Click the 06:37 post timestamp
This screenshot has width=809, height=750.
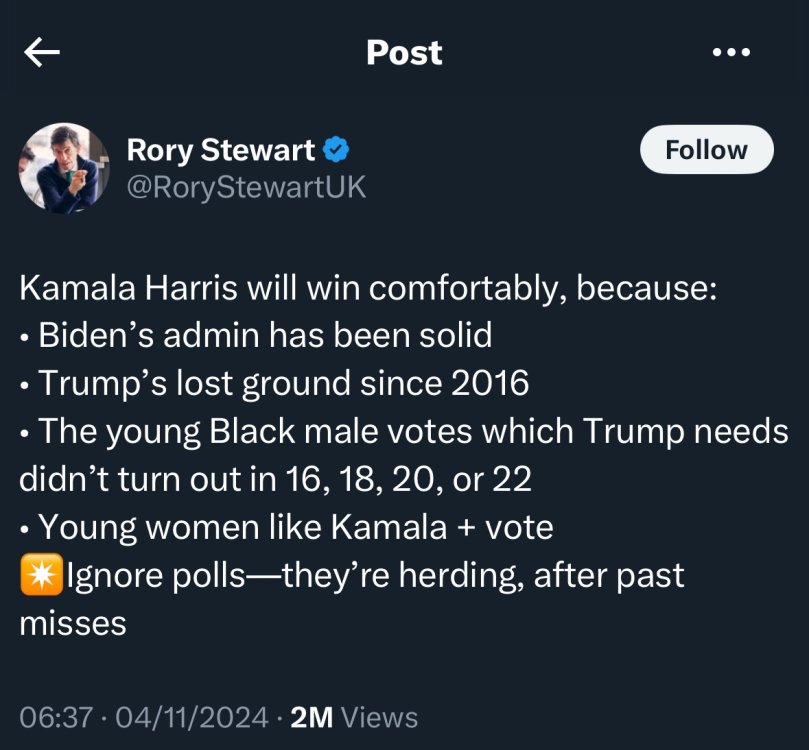(57, 717)
